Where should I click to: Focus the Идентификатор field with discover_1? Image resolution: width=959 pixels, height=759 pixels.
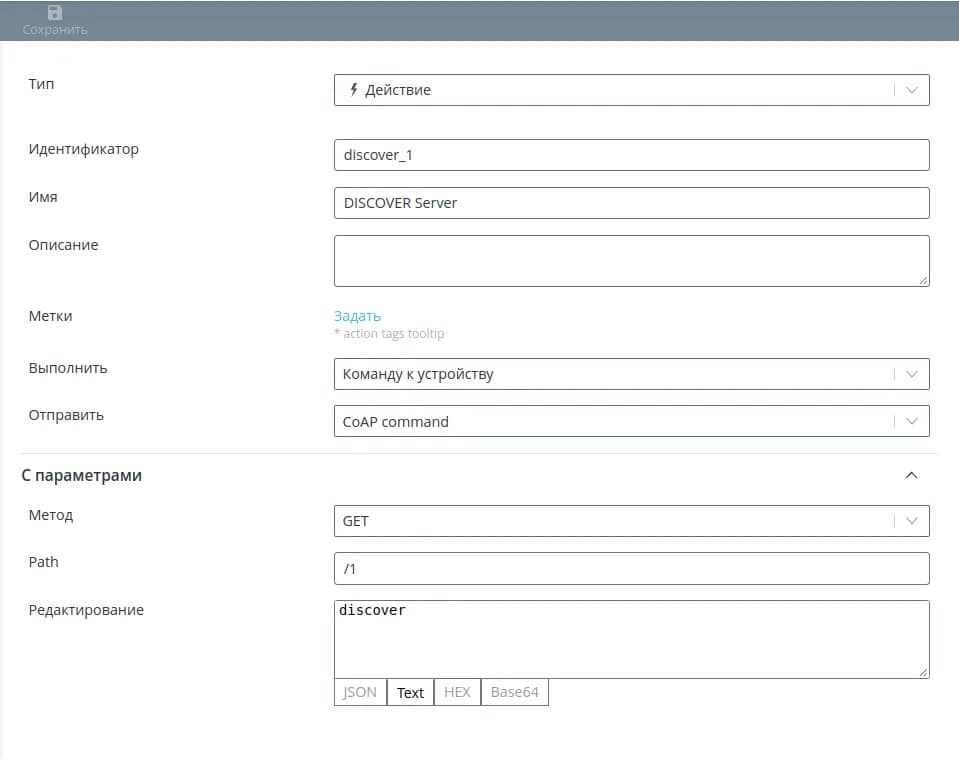tap(631, 155)
